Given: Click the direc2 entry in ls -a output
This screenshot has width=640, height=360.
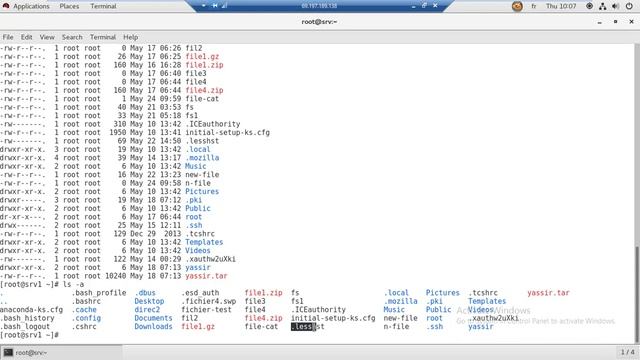Looking at the screenshot, I should click(x=147, y=310).
